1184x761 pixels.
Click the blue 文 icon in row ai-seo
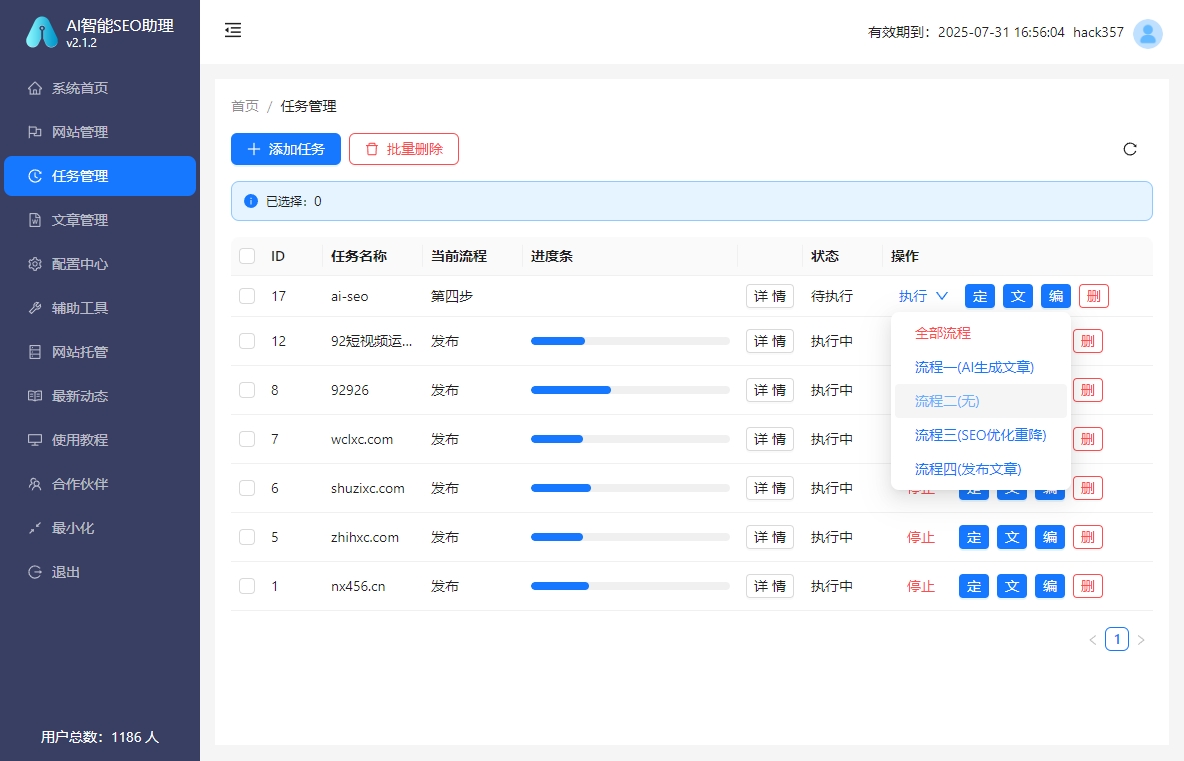click(1017, 296)
